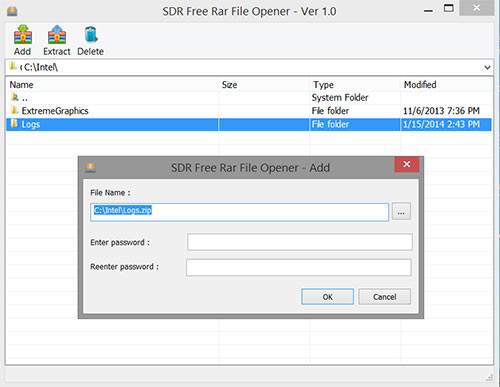Browse for file with the '...' button
The width and height of the screenshot is (500, 387).
point(401,211)
